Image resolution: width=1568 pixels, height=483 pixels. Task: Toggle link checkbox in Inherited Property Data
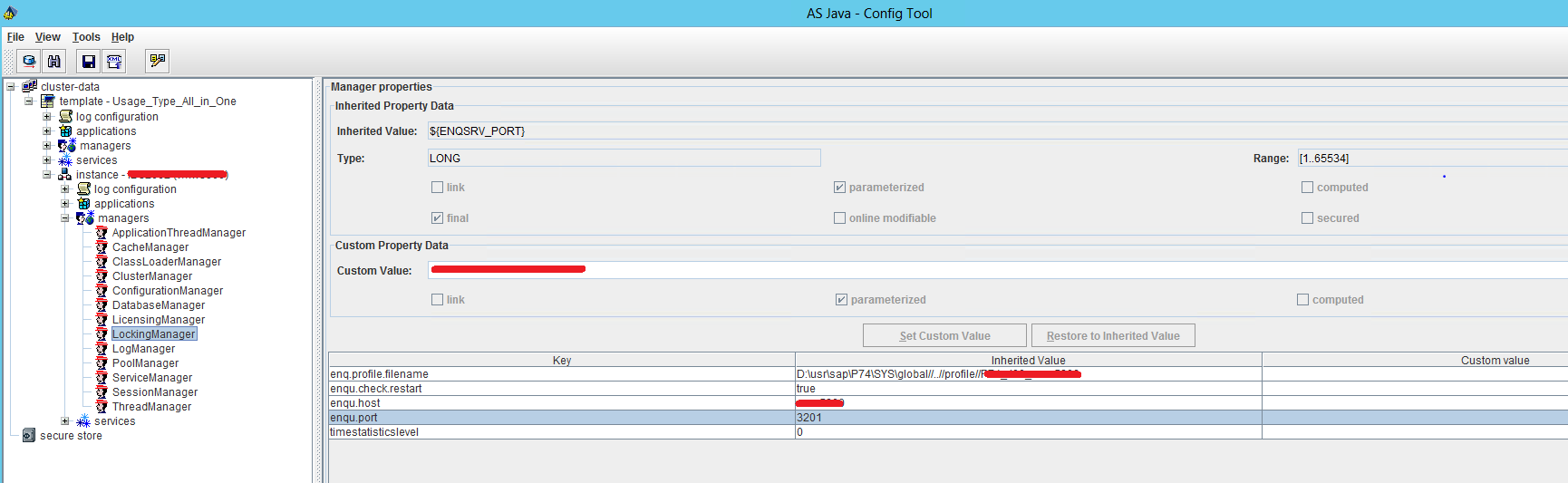(438, 188)
